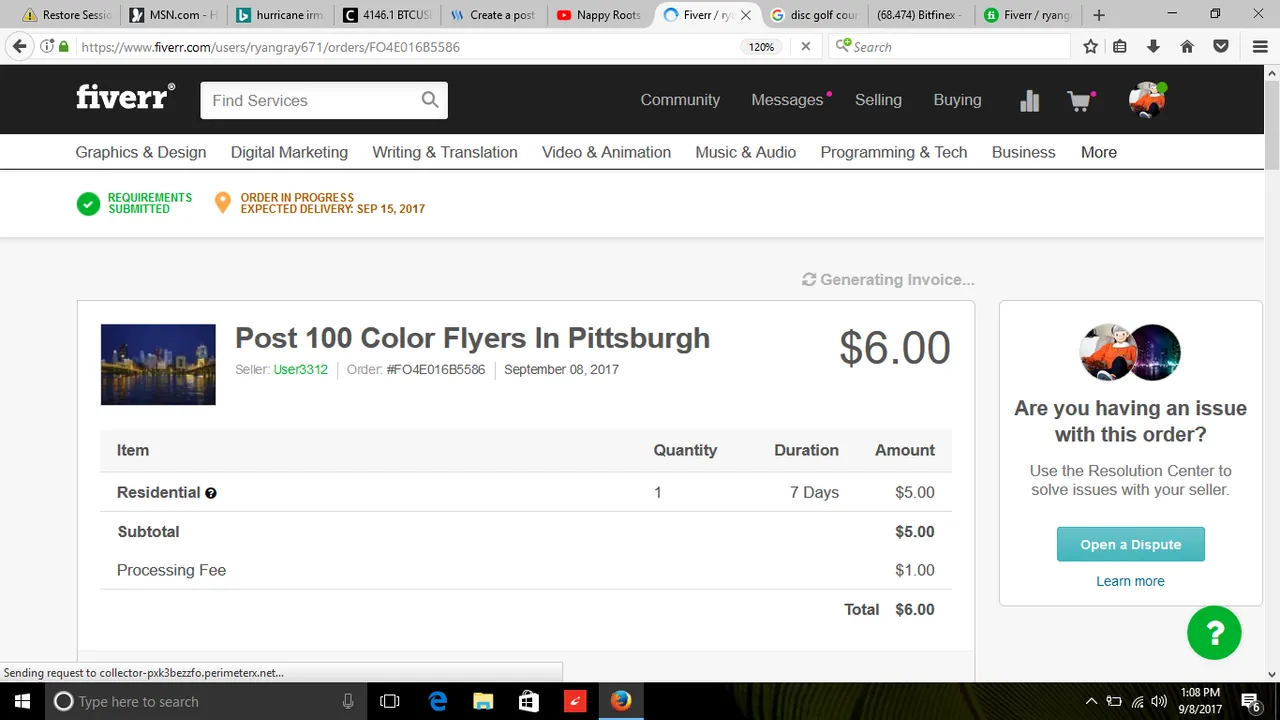The width and height of the screenshot is (1280, 720).
Task: Open the Firefox hamburger menu
Action: click(x=1260, y=46)
